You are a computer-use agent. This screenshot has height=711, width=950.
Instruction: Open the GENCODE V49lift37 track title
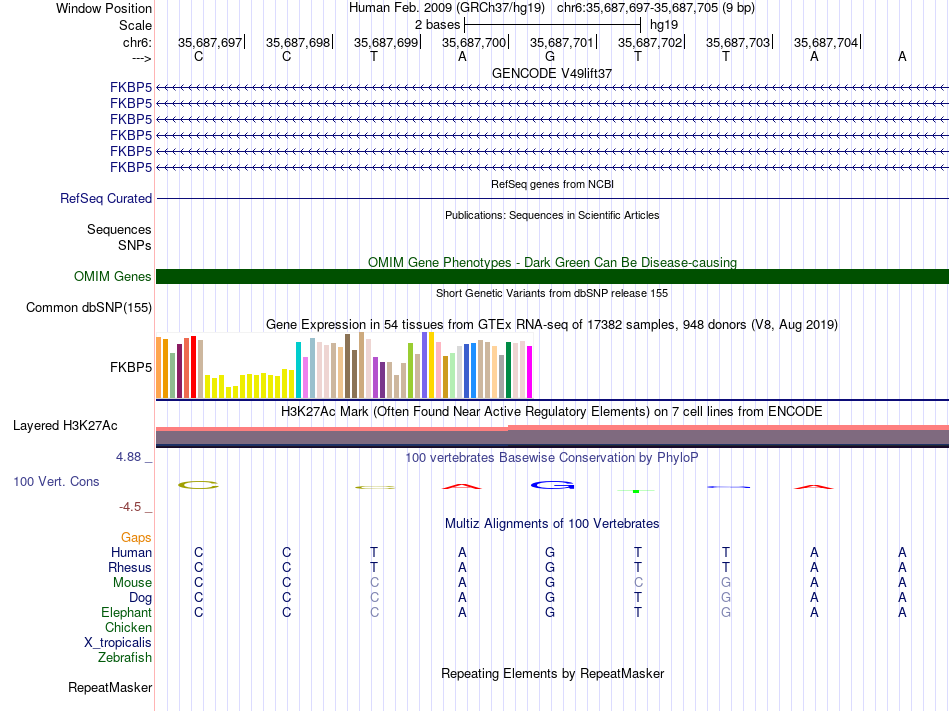tap(552, 73)
